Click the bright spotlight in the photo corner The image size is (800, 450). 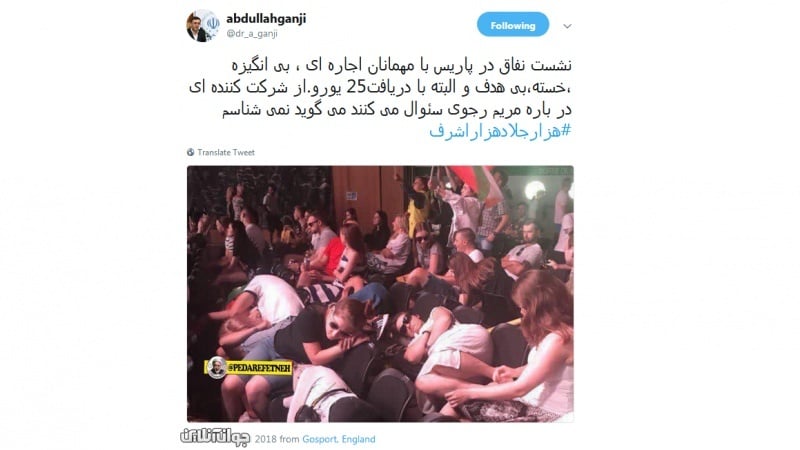point(534,190)
